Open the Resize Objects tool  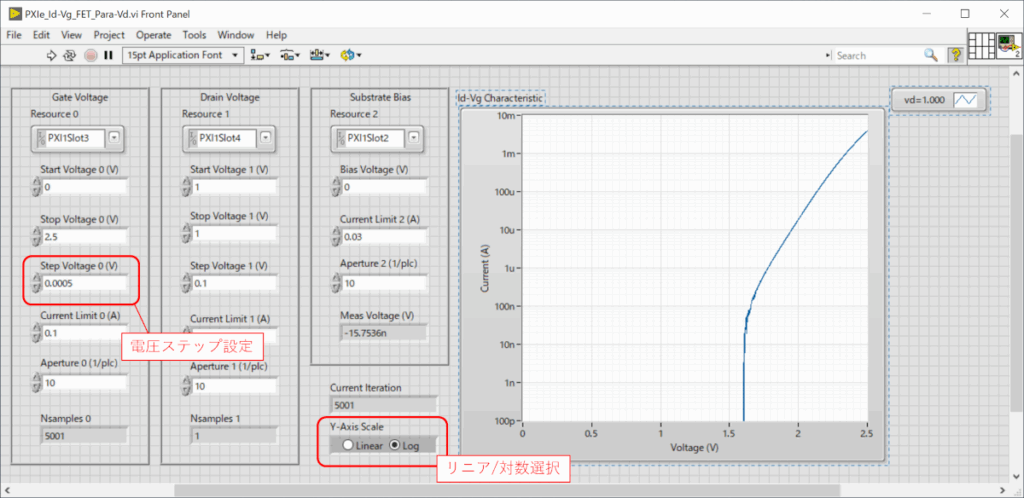pos(320,55)
